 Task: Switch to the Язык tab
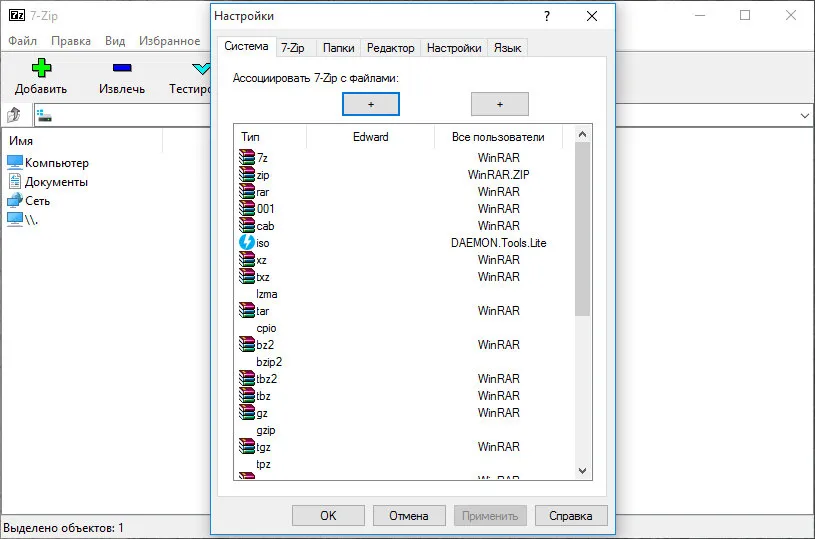(507, 48)
